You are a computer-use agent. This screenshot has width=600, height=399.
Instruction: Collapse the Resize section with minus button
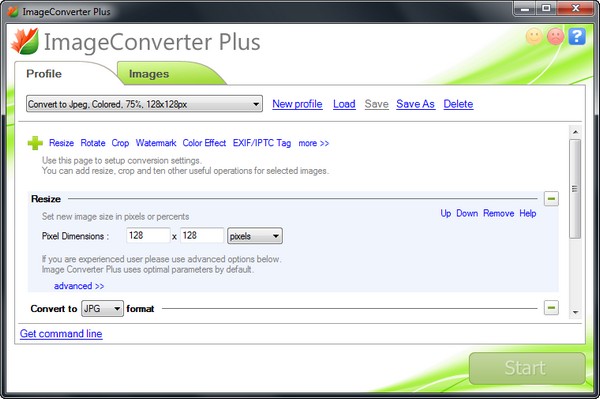[x=551, y=199]
